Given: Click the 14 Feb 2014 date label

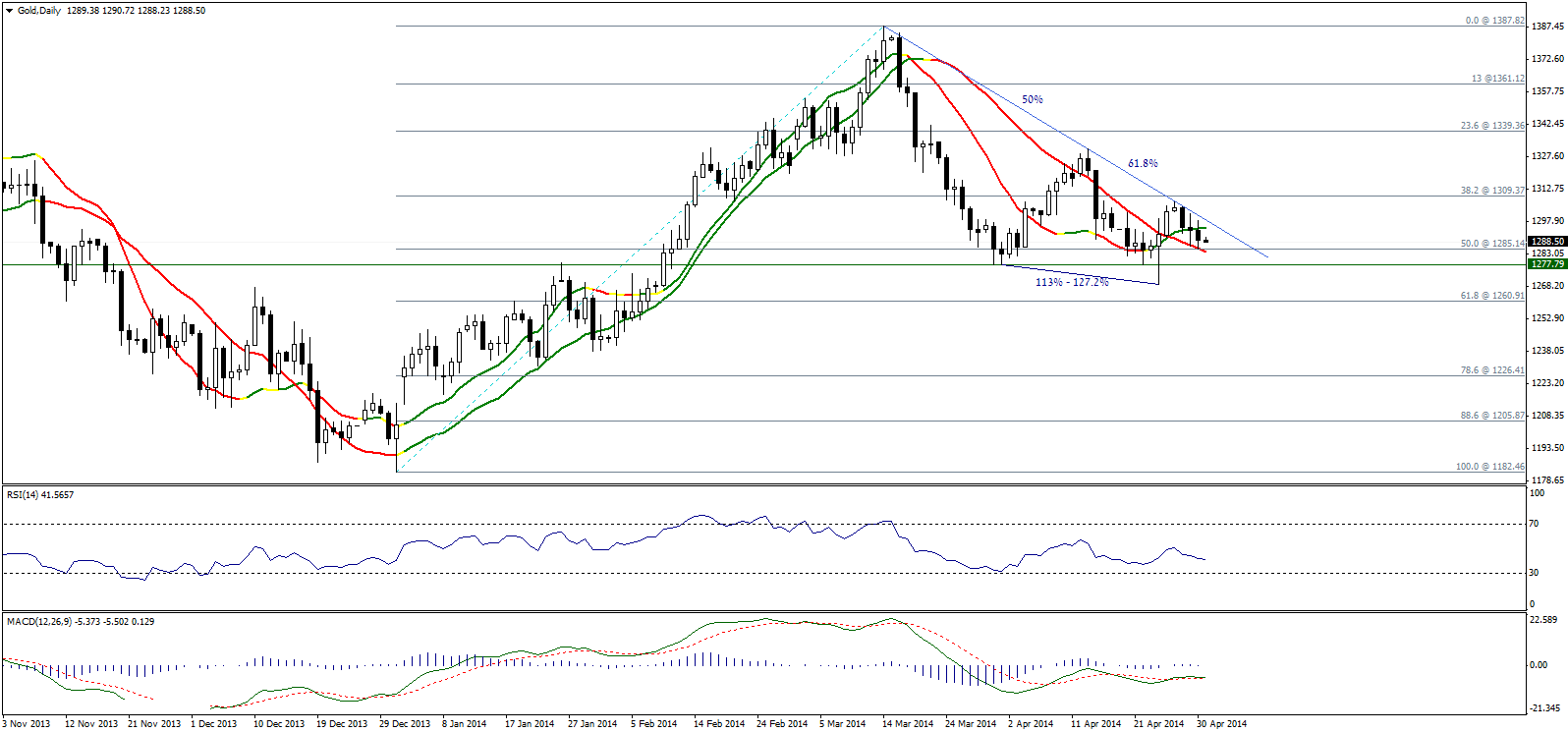Looking at the screenshot, I should (719, 724).
